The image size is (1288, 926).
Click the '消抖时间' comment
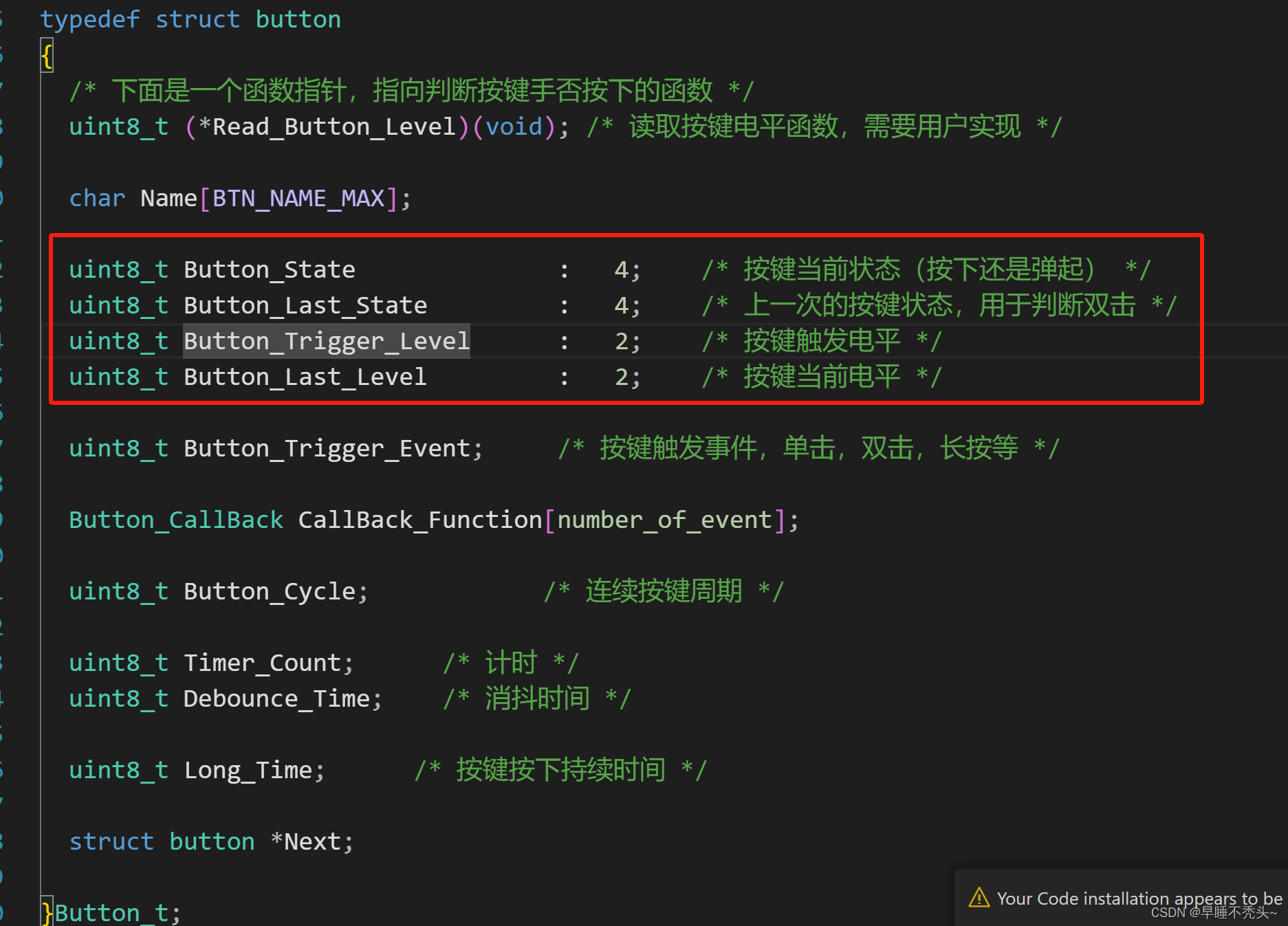[537, 698]
